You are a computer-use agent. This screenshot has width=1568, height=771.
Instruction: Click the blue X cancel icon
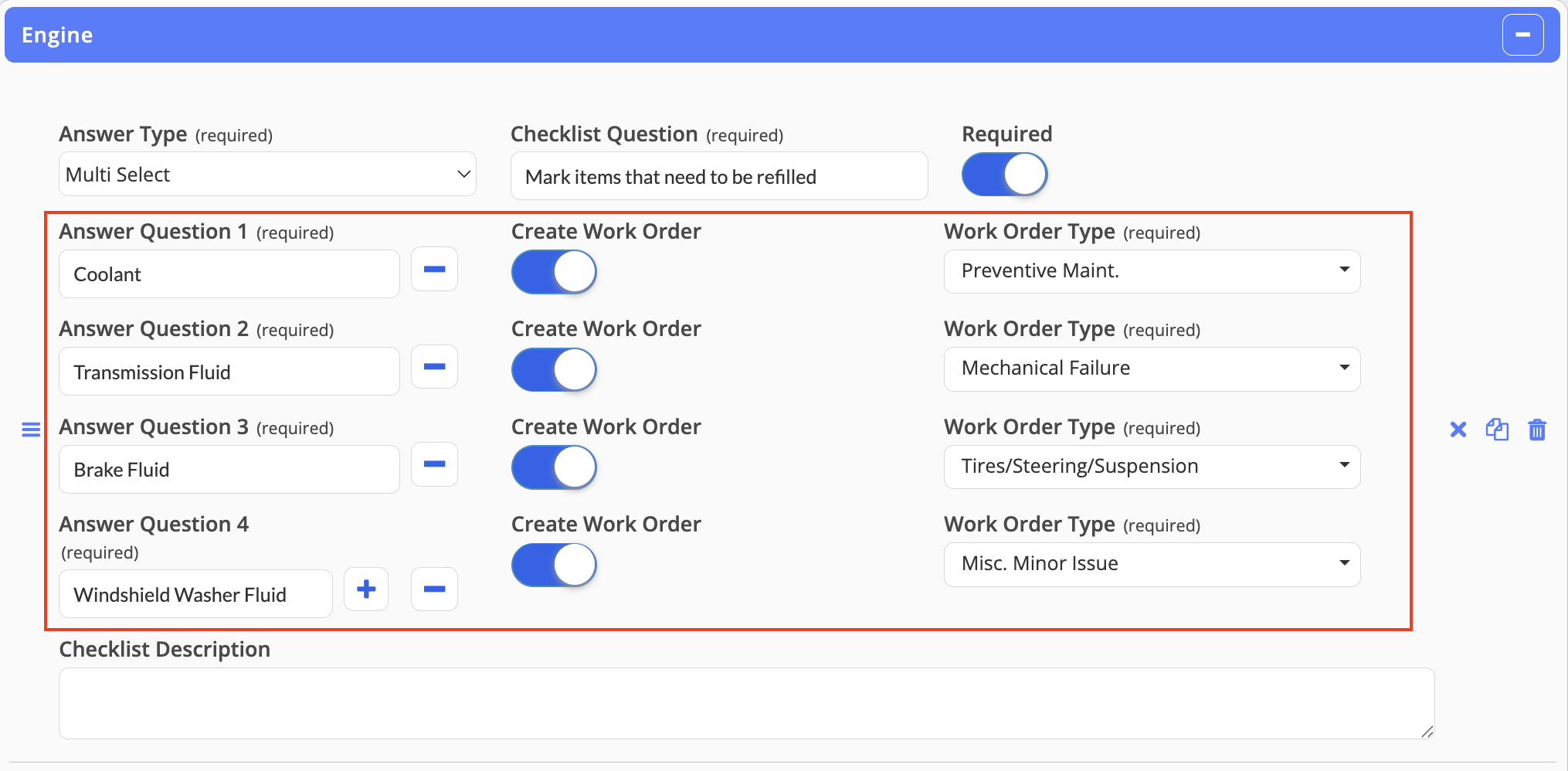point(1458,430)
